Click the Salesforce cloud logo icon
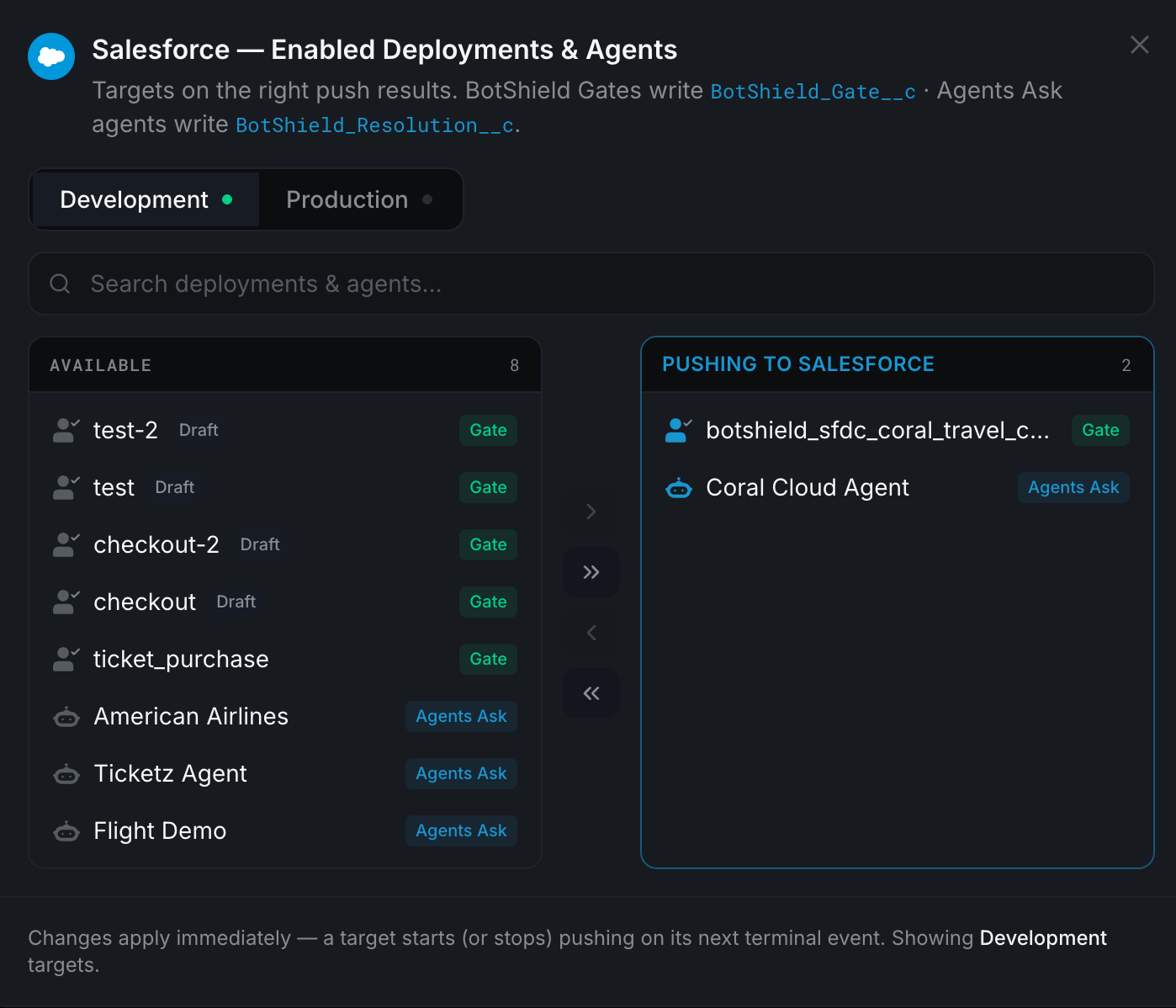Screen dimensions: 1176x1008 click(x=51, y=56)
